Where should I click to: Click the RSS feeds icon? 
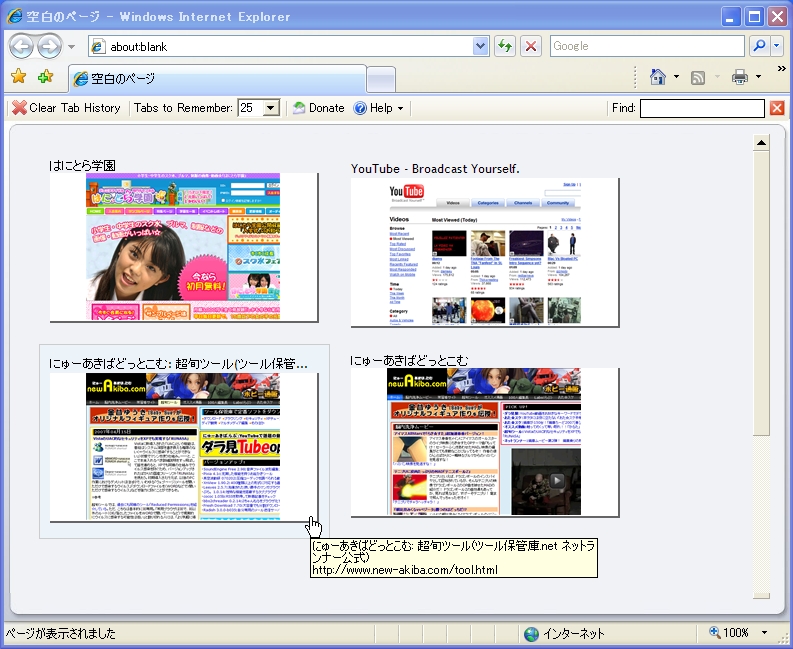[x=698, y=77]
